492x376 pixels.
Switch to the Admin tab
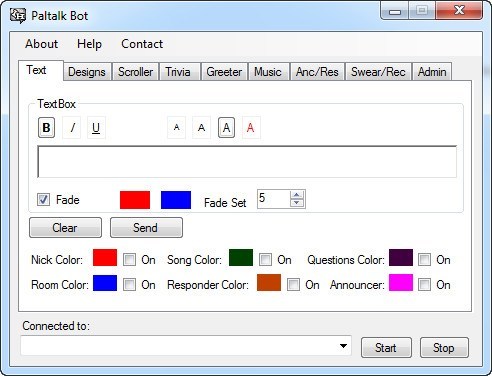coord(432,72)
